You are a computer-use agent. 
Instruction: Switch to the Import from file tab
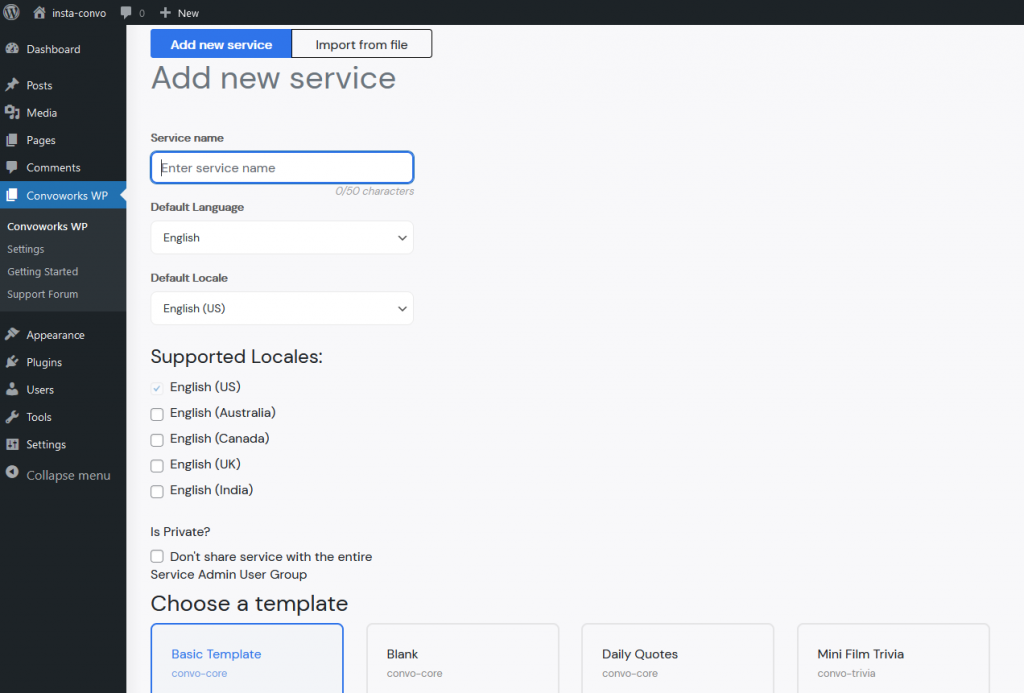362,44
